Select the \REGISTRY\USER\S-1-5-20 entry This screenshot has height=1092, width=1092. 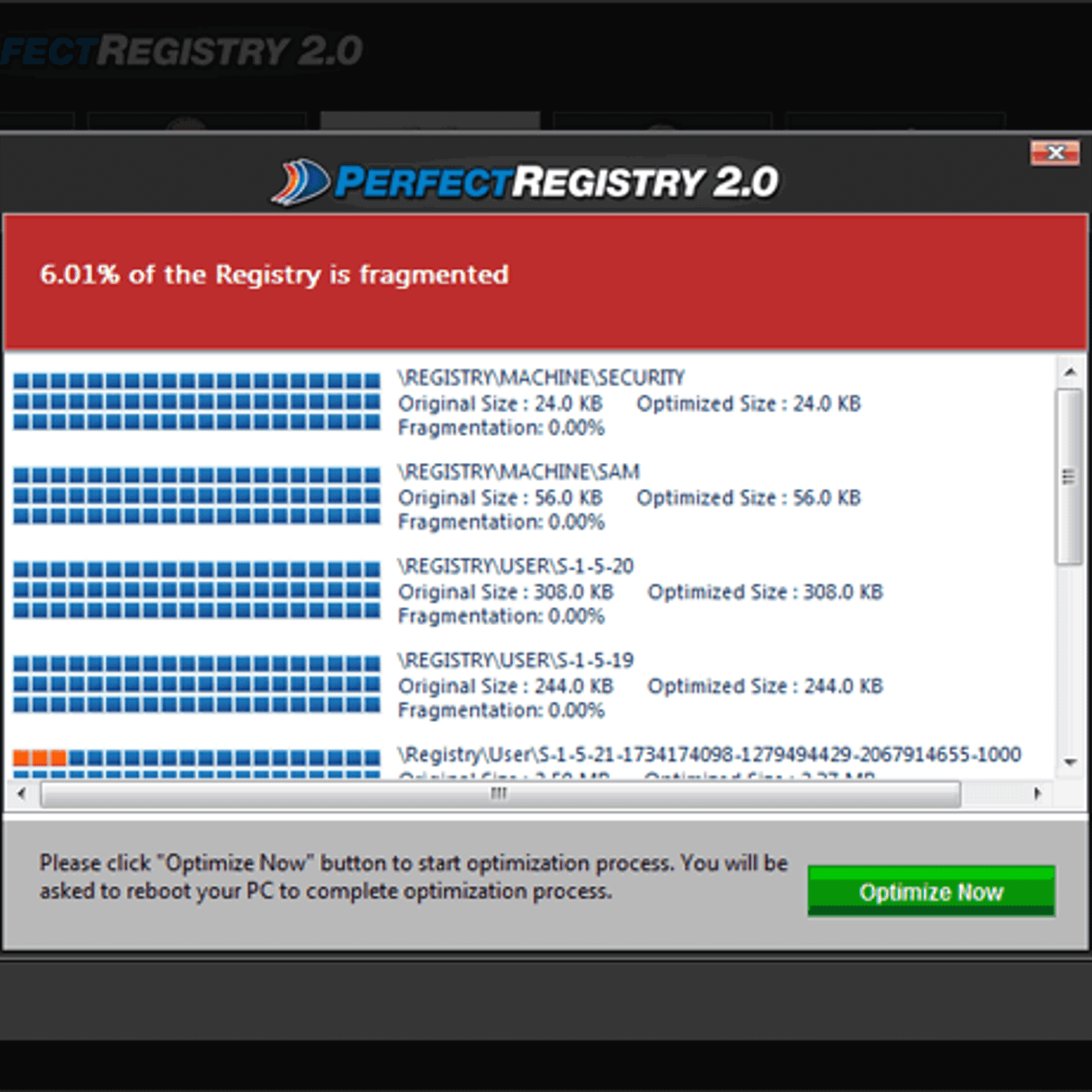pos(516,566)
